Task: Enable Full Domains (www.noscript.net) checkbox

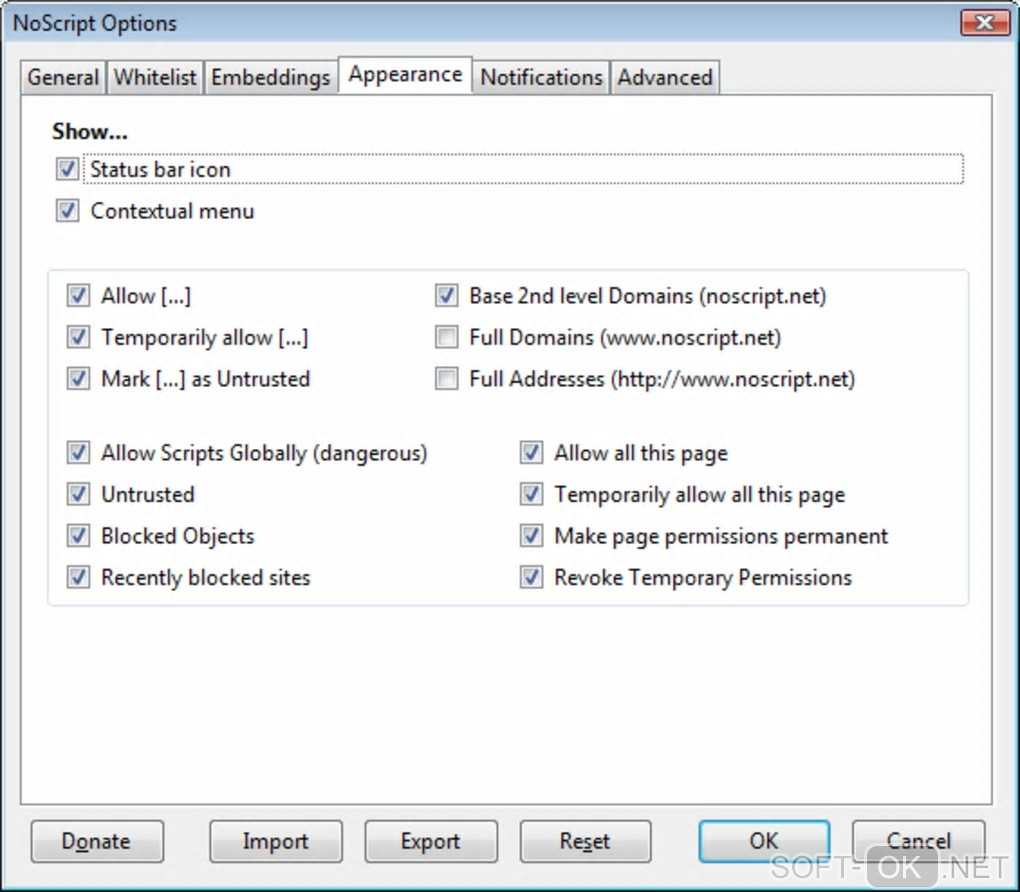Action: (x=447, y=338)
